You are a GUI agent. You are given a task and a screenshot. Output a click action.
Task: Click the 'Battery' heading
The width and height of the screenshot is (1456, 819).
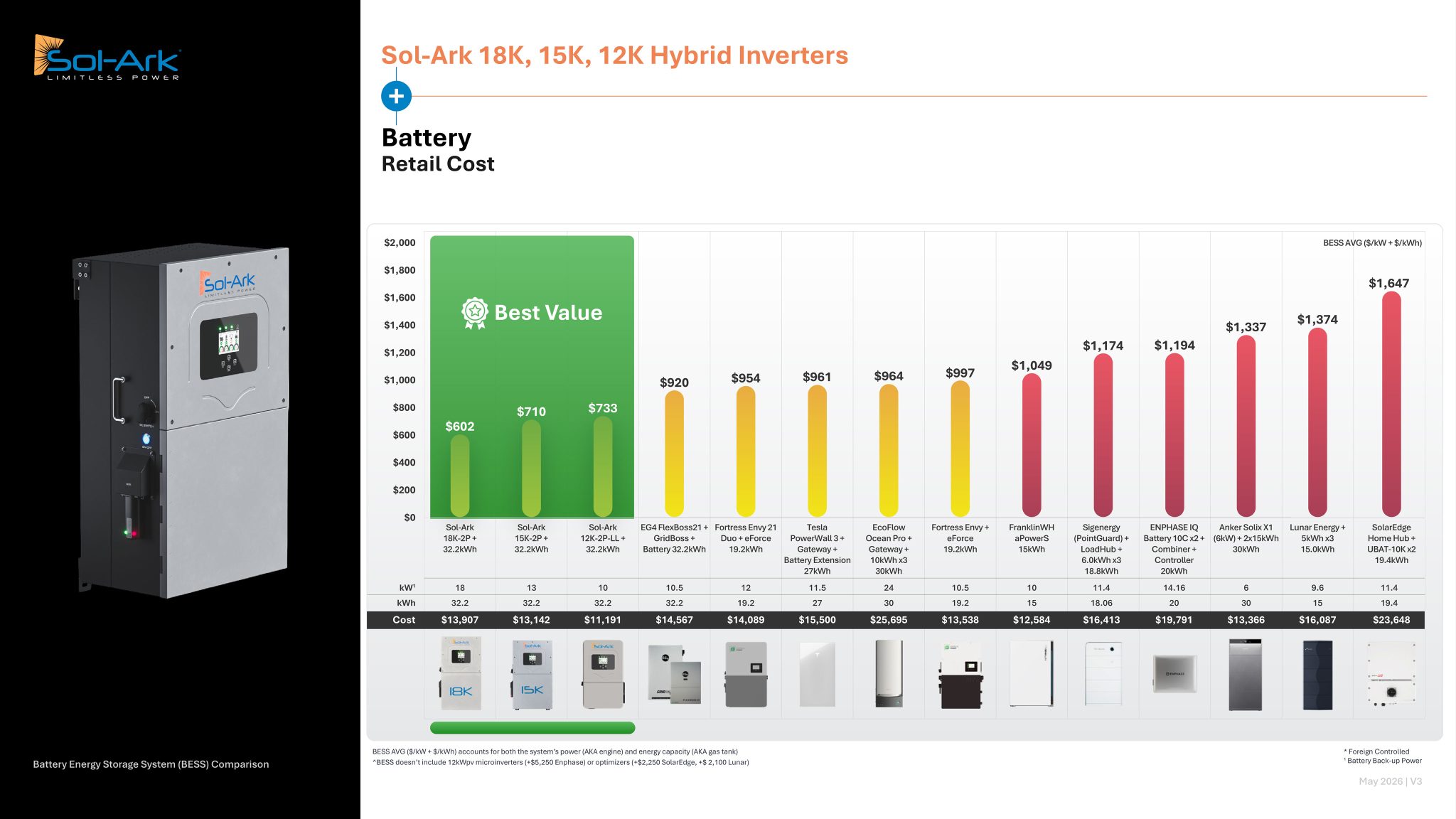coord(427,137)
